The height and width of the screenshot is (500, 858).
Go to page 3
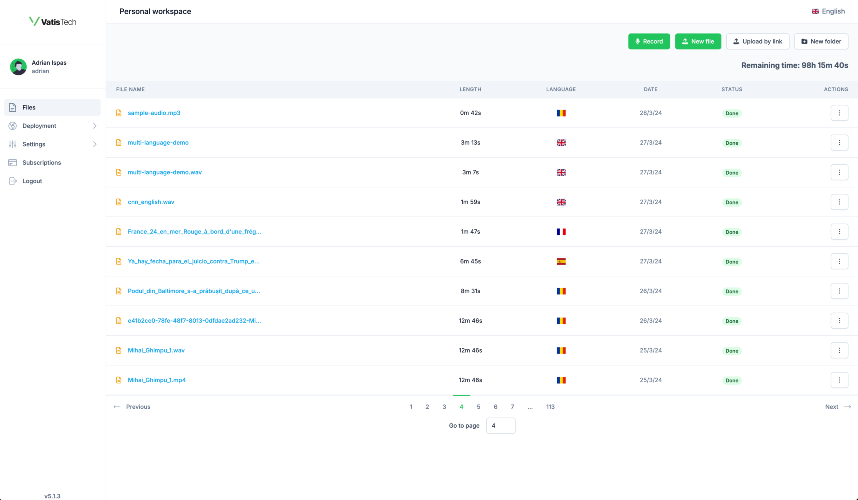click(x=444, y=407)
